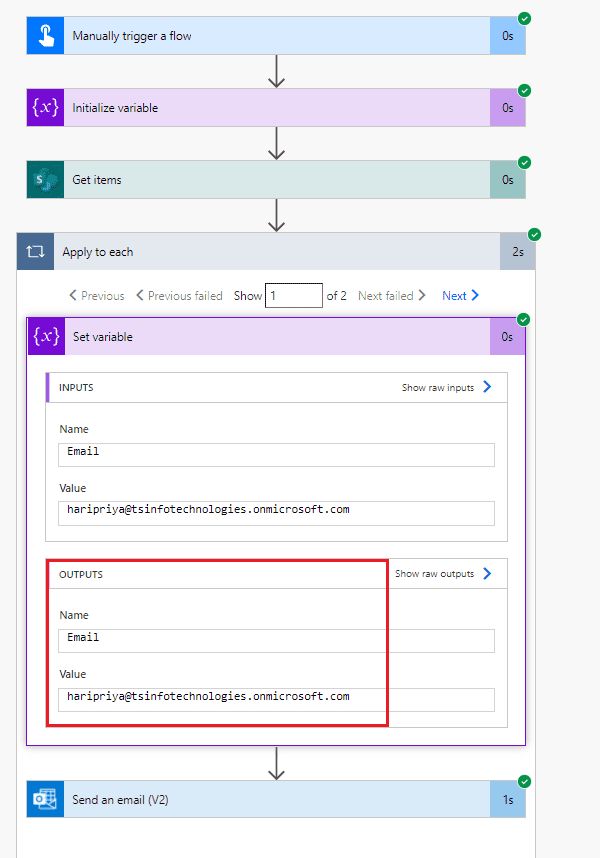Click the iteration page number input field
This screenshot has width=600, height=858.
coord(293,295)
